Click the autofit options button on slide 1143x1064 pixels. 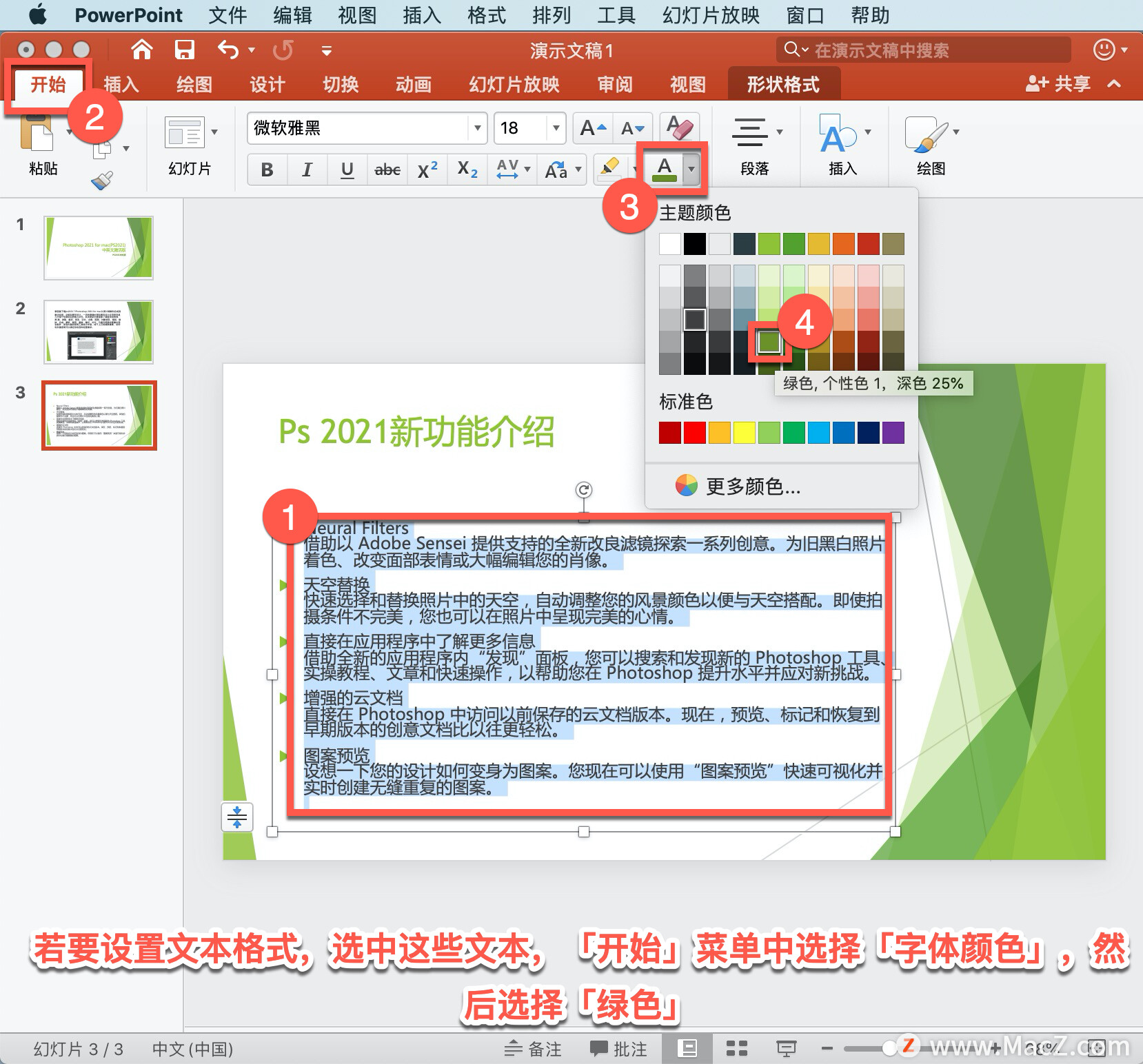(237, 817)
